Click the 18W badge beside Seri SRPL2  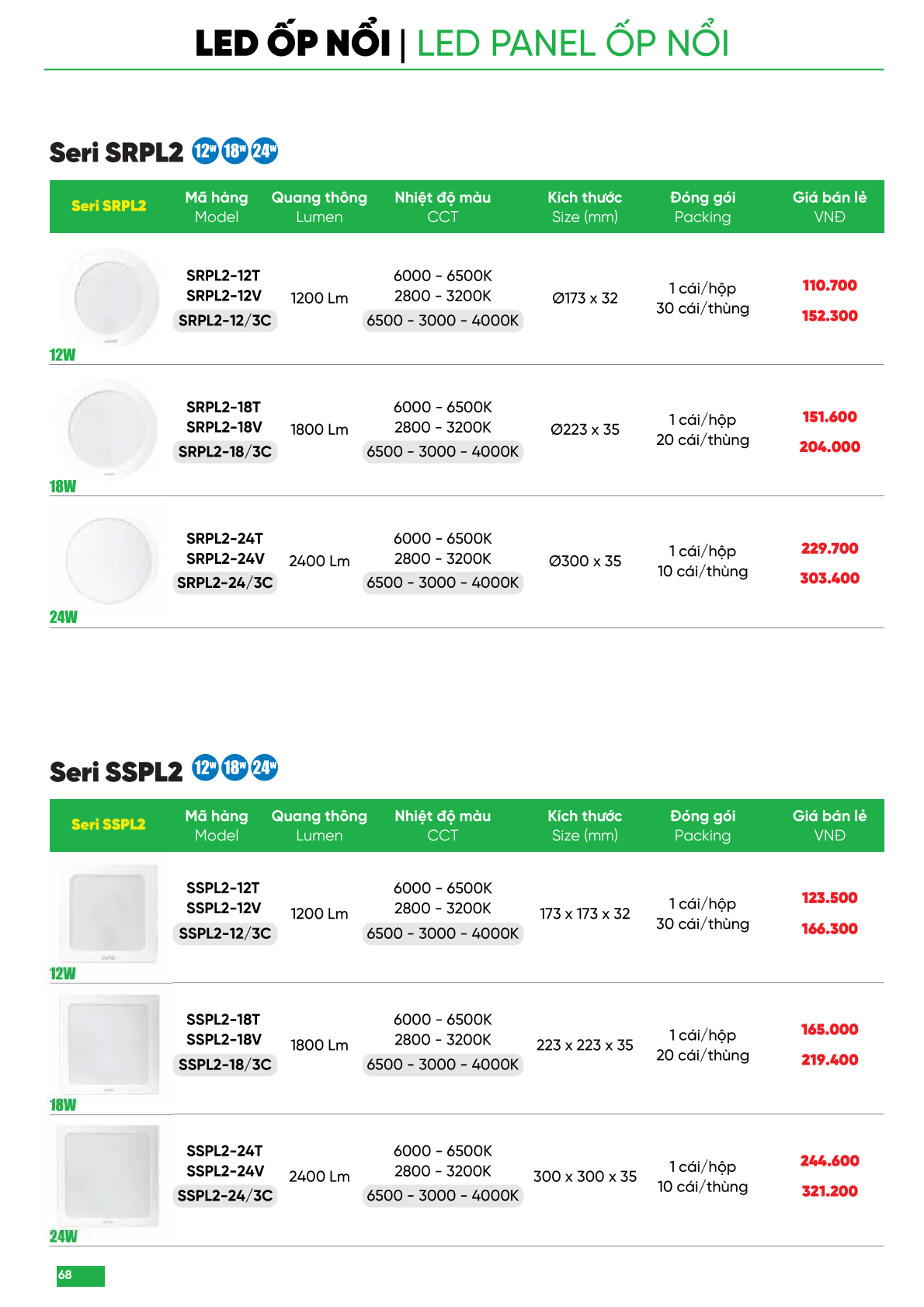[234, 150]
